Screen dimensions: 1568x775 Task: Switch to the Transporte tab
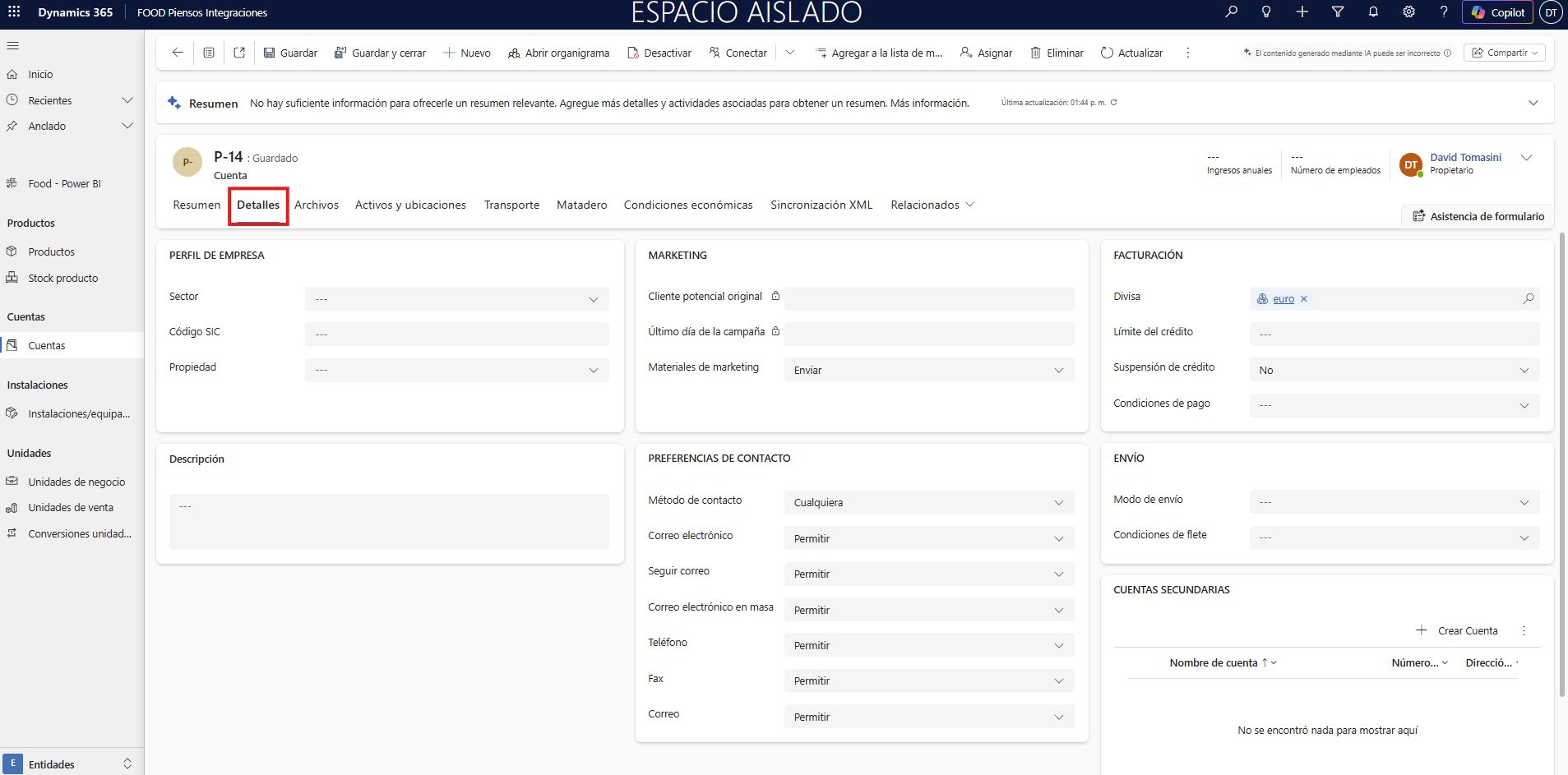[x=511, y=205]
